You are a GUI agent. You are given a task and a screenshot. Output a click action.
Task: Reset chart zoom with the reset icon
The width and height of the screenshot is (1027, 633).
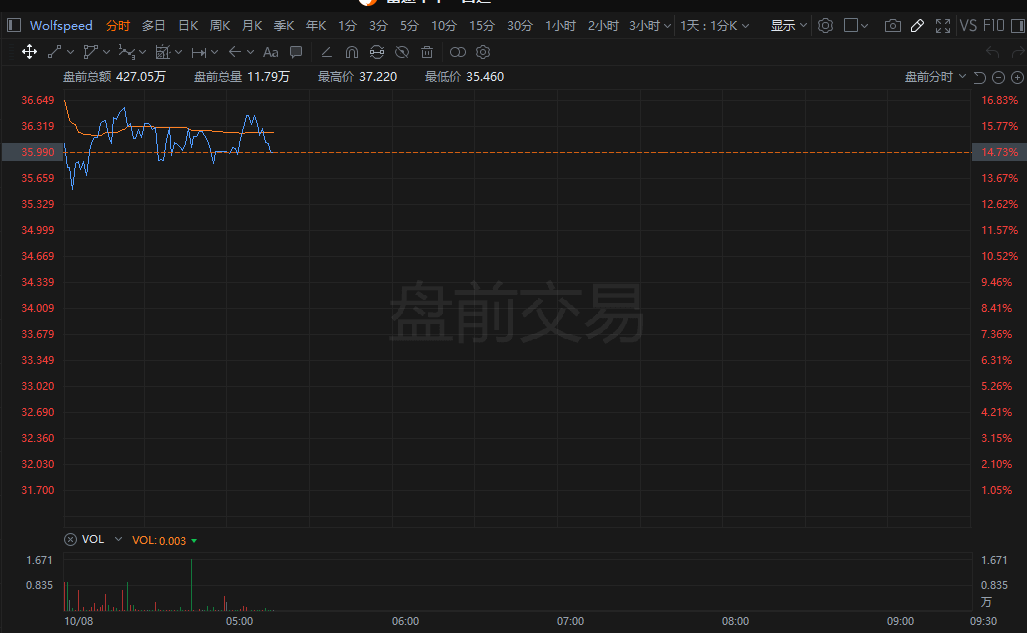click(979, 77)
